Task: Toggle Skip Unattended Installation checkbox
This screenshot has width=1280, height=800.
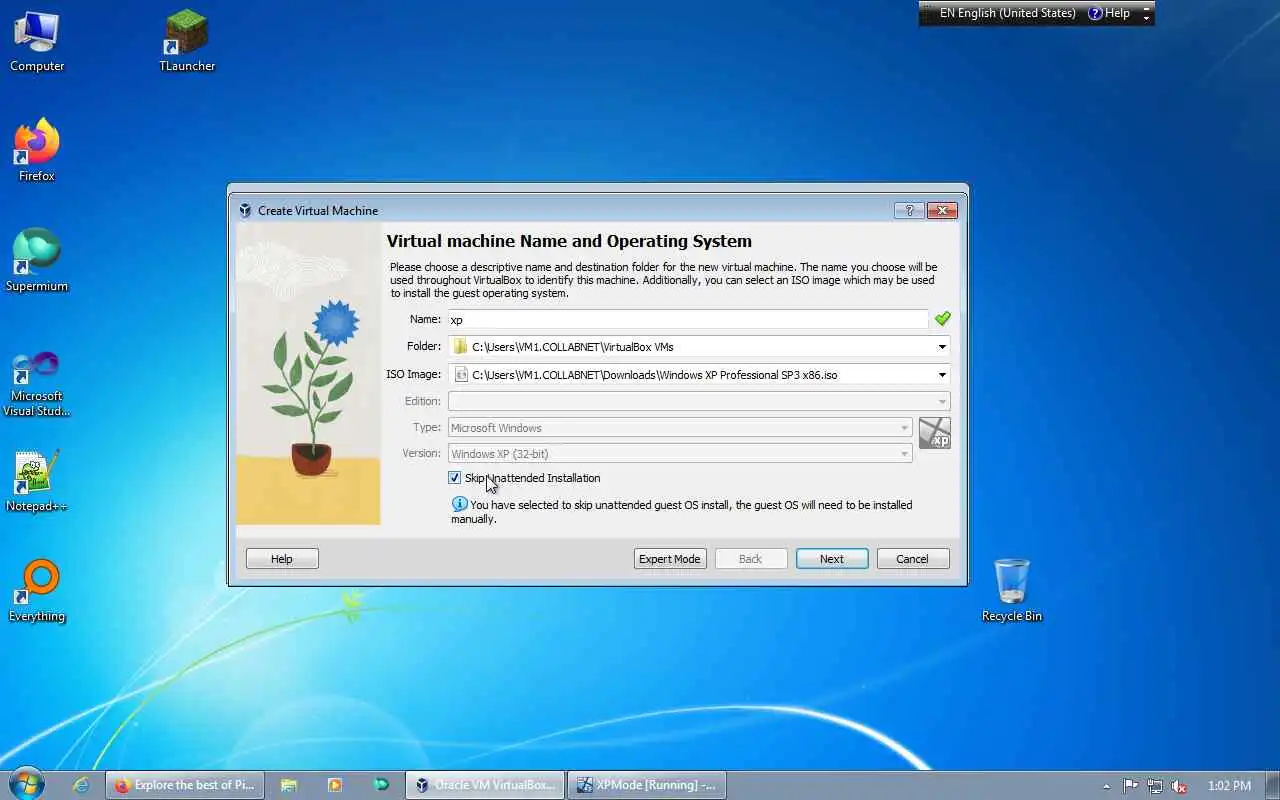Action: click(455, 478)
